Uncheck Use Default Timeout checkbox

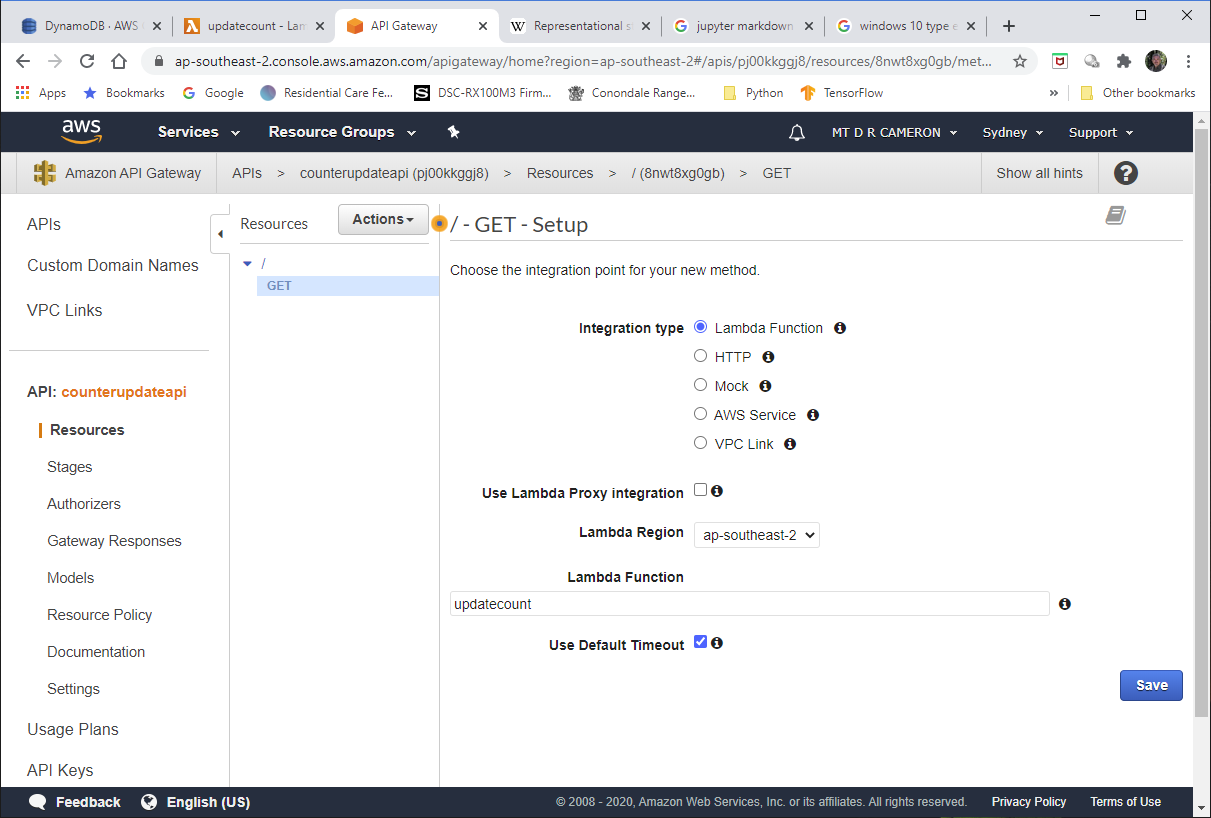701,642
